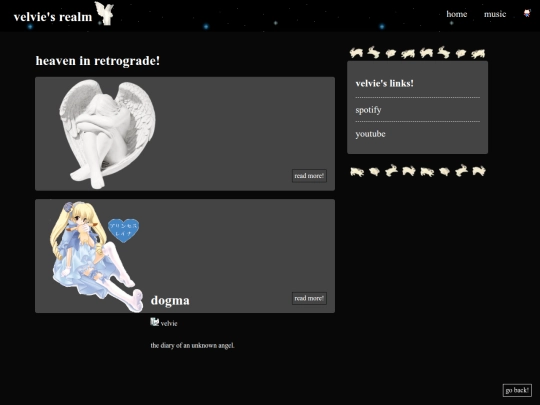The height and width of the screenshot is (405, 540).
Task: Click "read more!" on the angel statue card
Action: [309, 176]
